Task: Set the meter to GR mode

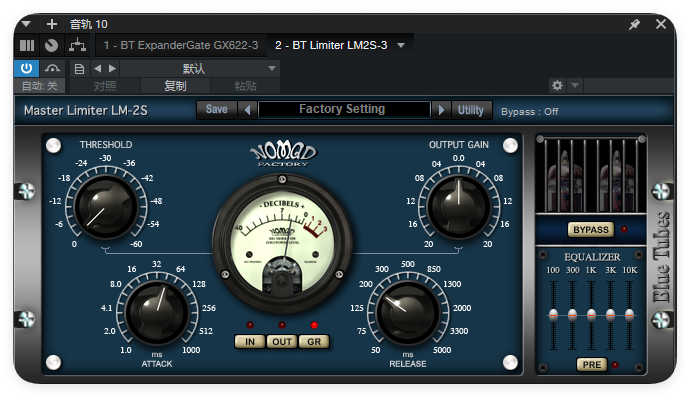Action: coord(314,342)
